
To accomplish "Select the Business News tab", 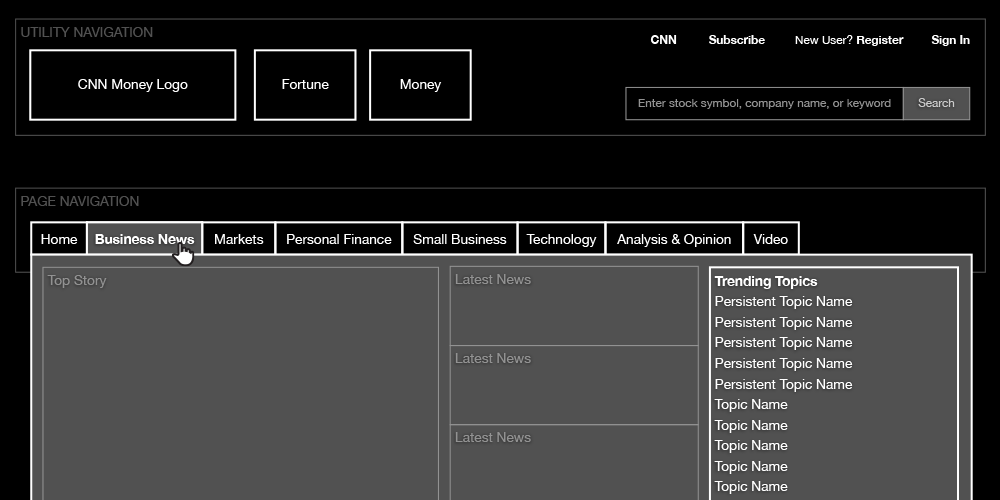I will coord(144,239).
